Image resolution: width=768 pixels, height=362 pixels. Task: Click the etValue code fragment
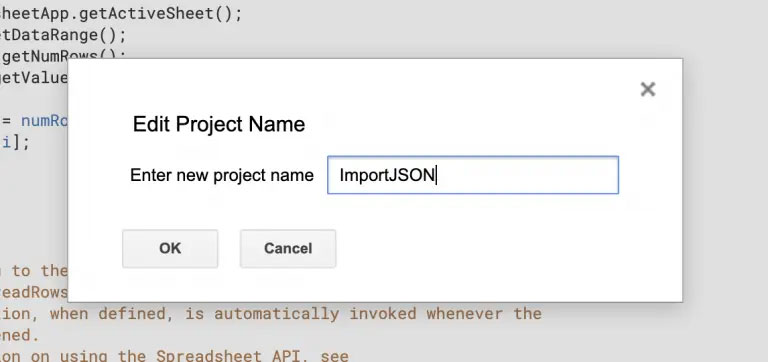pos(34,78)
